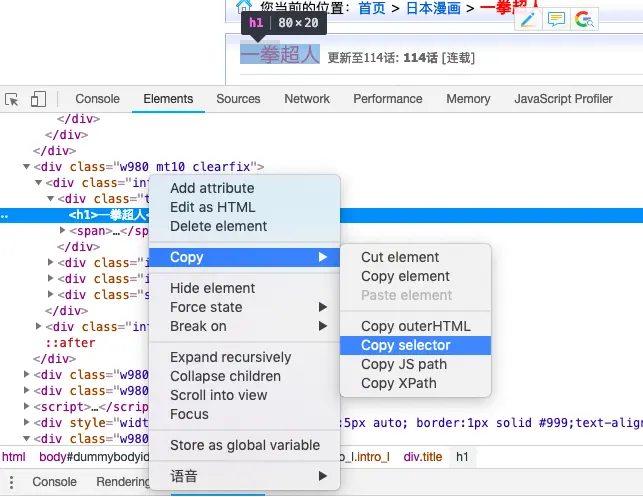The height and width of the screenshot is (497, 643).
Task: Open the Performance tab
Action: 388,99
